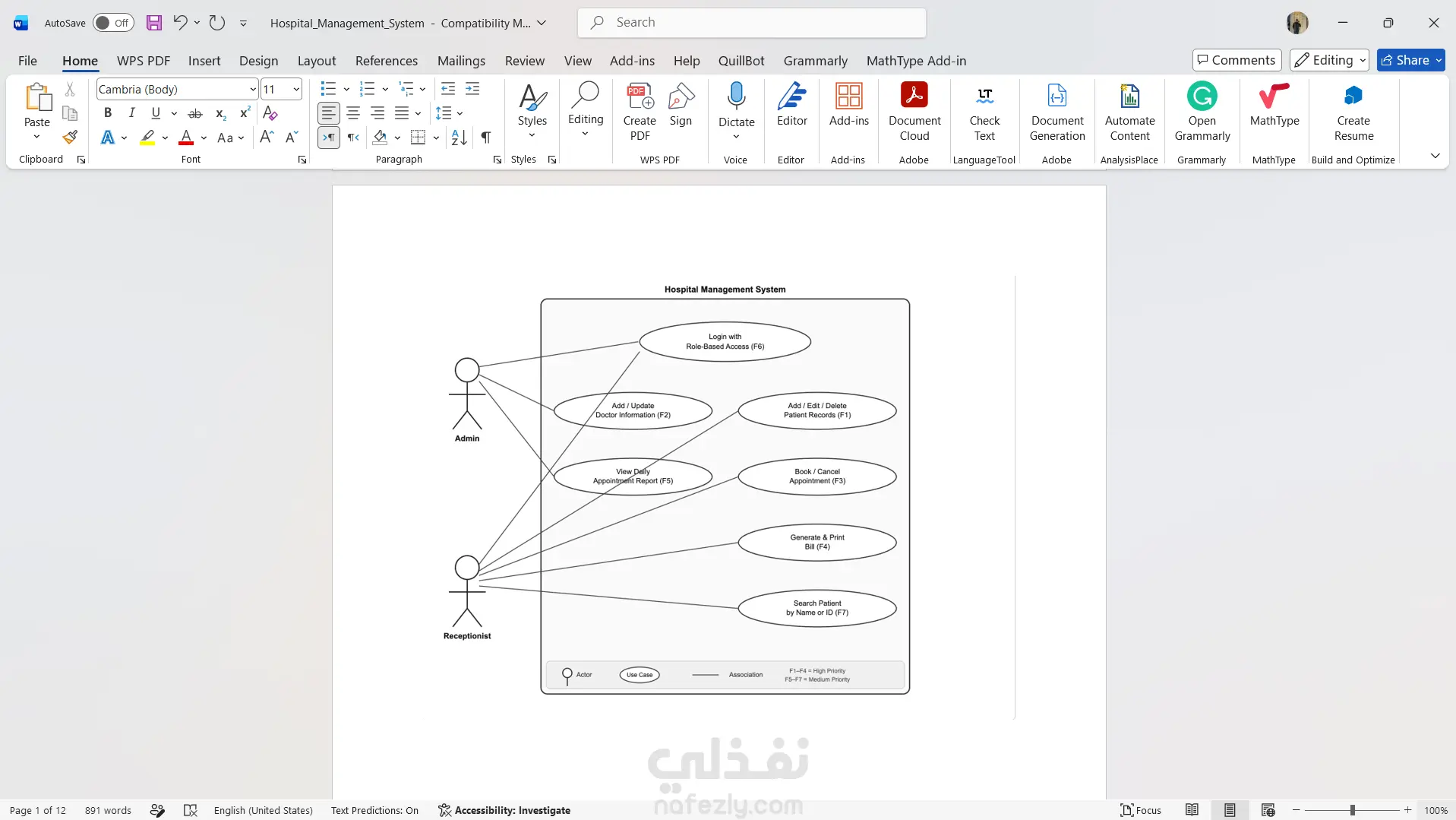1456x820 pixels.
Task: Toggle Italic formatting
Action: coord(132,113)
